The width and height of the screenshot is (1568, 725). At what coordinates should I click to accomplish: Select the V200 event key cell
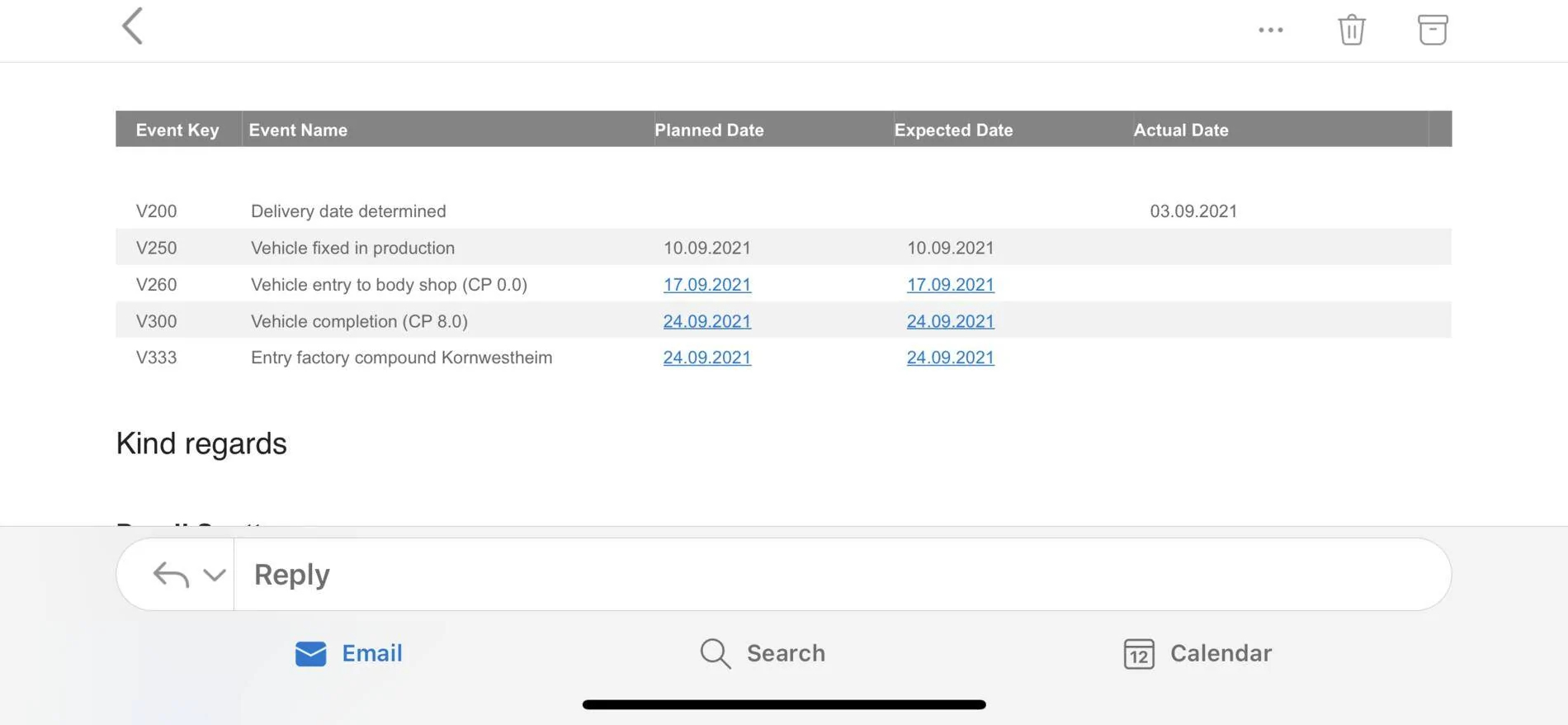point(156,211)
